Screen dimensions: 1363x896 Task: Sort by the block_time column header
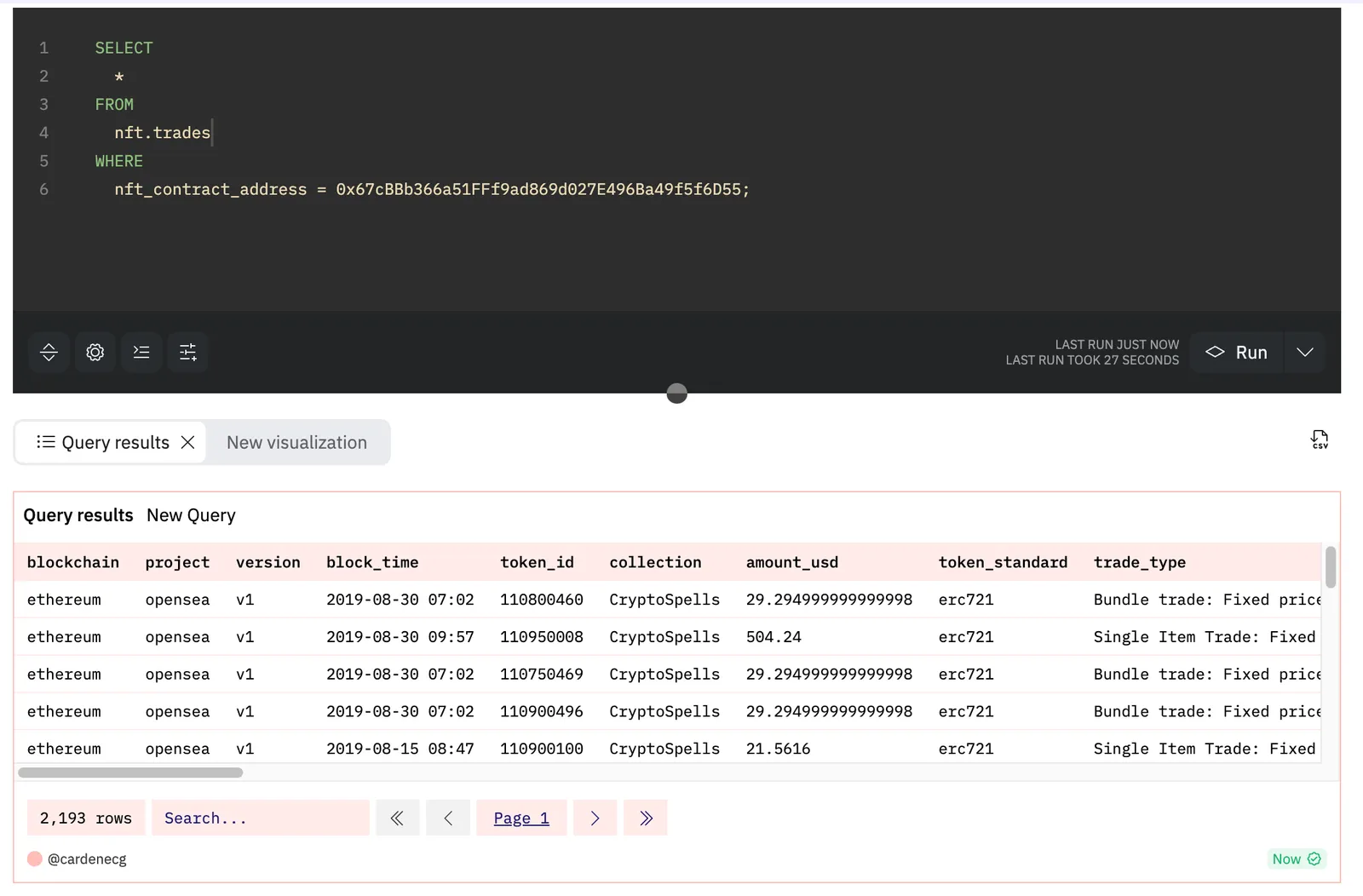[x=372, y=562]
